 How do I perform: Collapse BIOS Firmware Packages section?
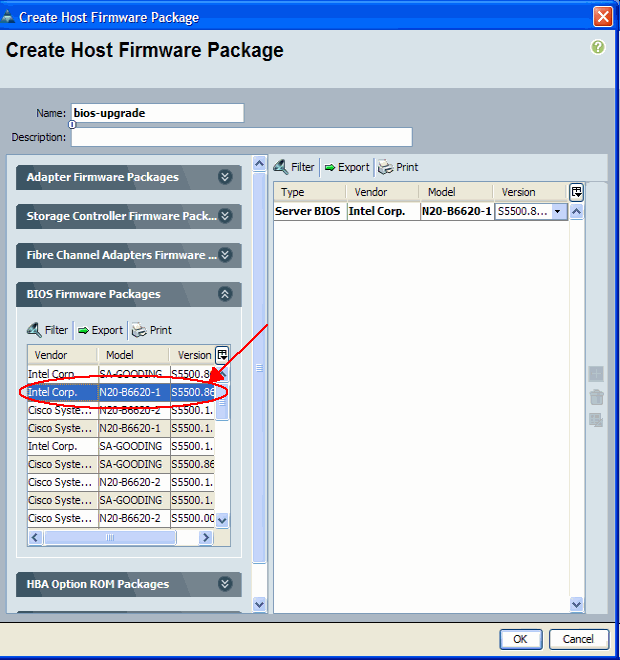(x=225, y=294)
